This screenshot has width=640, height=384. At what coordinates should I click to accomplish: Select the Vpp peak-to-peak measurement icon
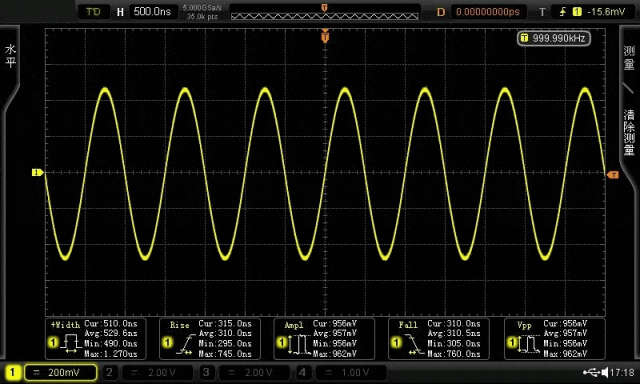[x=529, y=344]
